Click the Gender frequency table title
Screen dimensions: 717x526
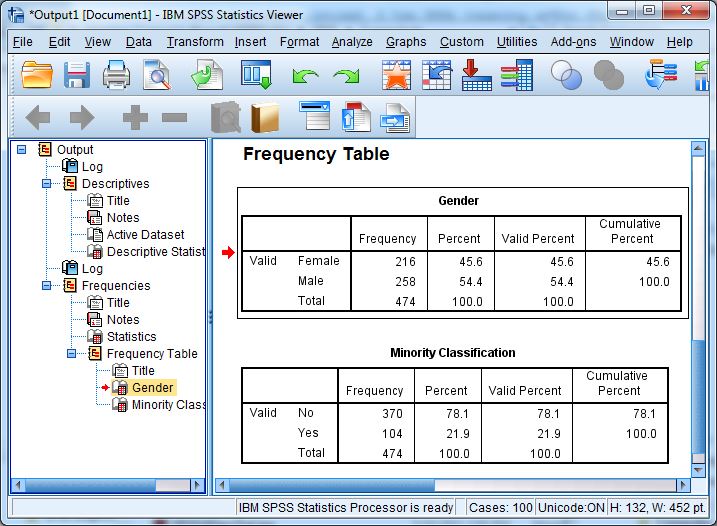click(x=458, y=201)
